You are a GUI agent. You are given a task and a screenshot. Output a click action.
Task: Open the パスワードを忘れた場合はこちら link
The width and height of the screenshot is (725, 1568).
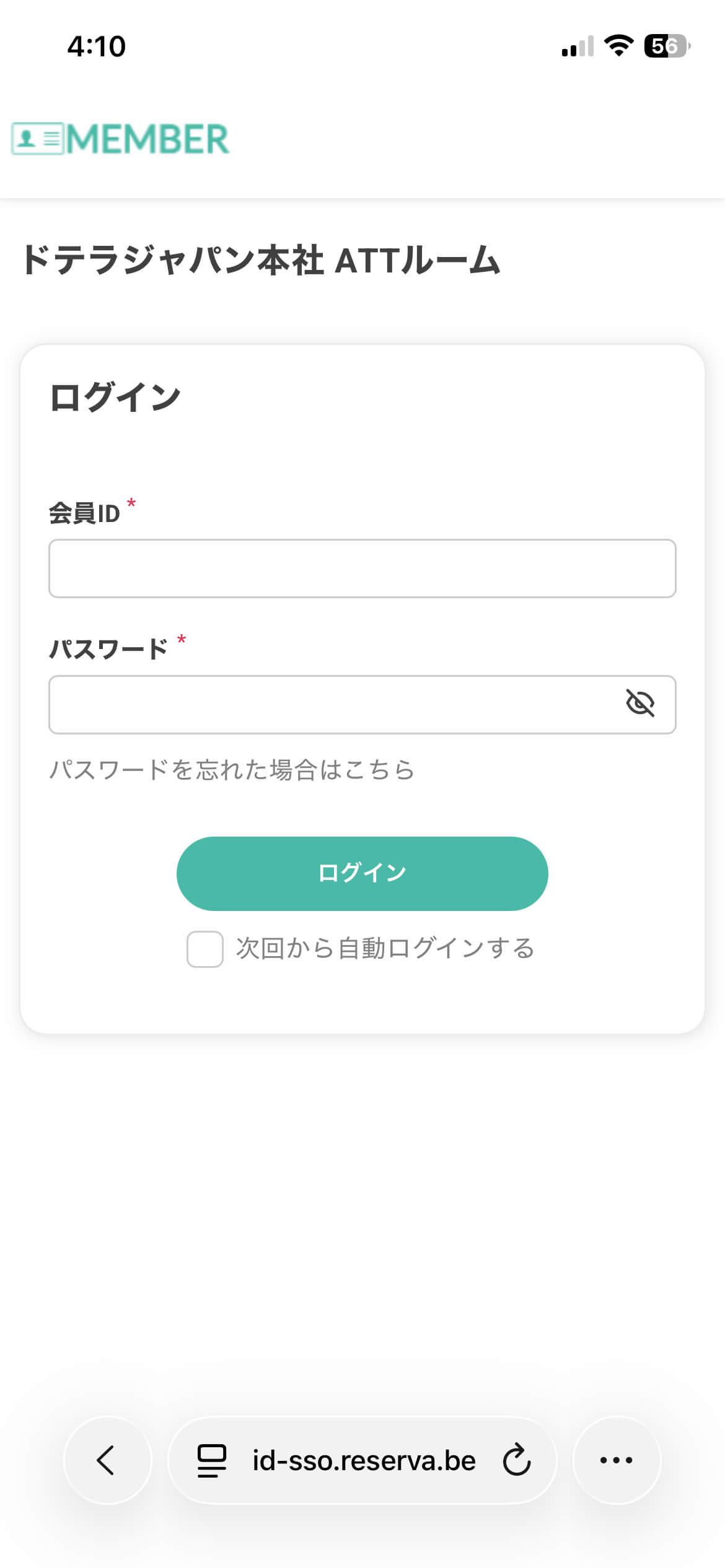[232, 770]
